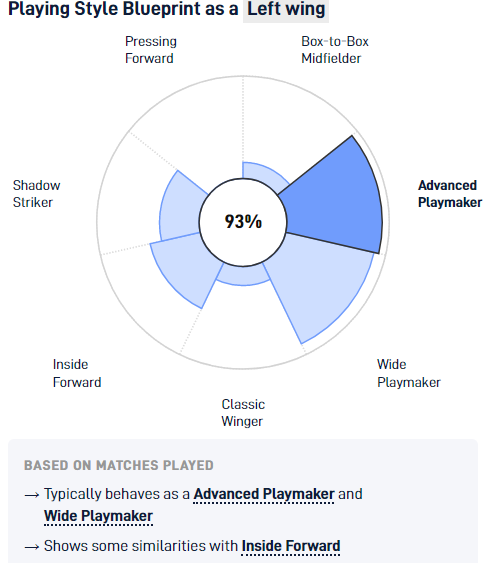
Task: Open the Inside Forward link in summary
Action: [291, 546]
